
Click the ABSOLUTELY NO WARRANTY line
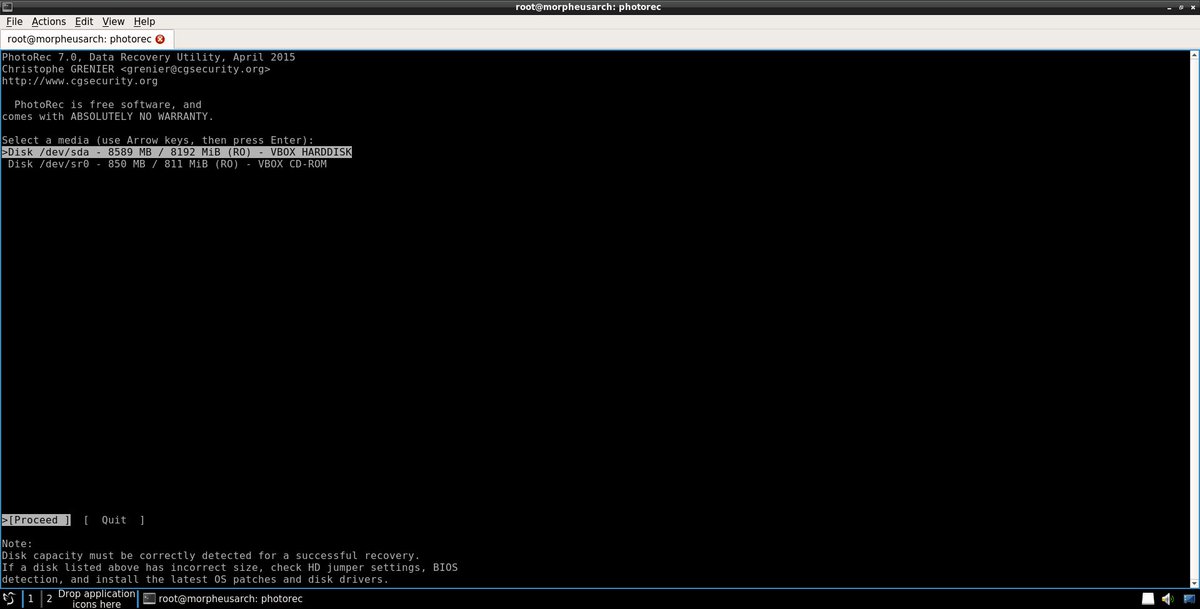[108, 116]
